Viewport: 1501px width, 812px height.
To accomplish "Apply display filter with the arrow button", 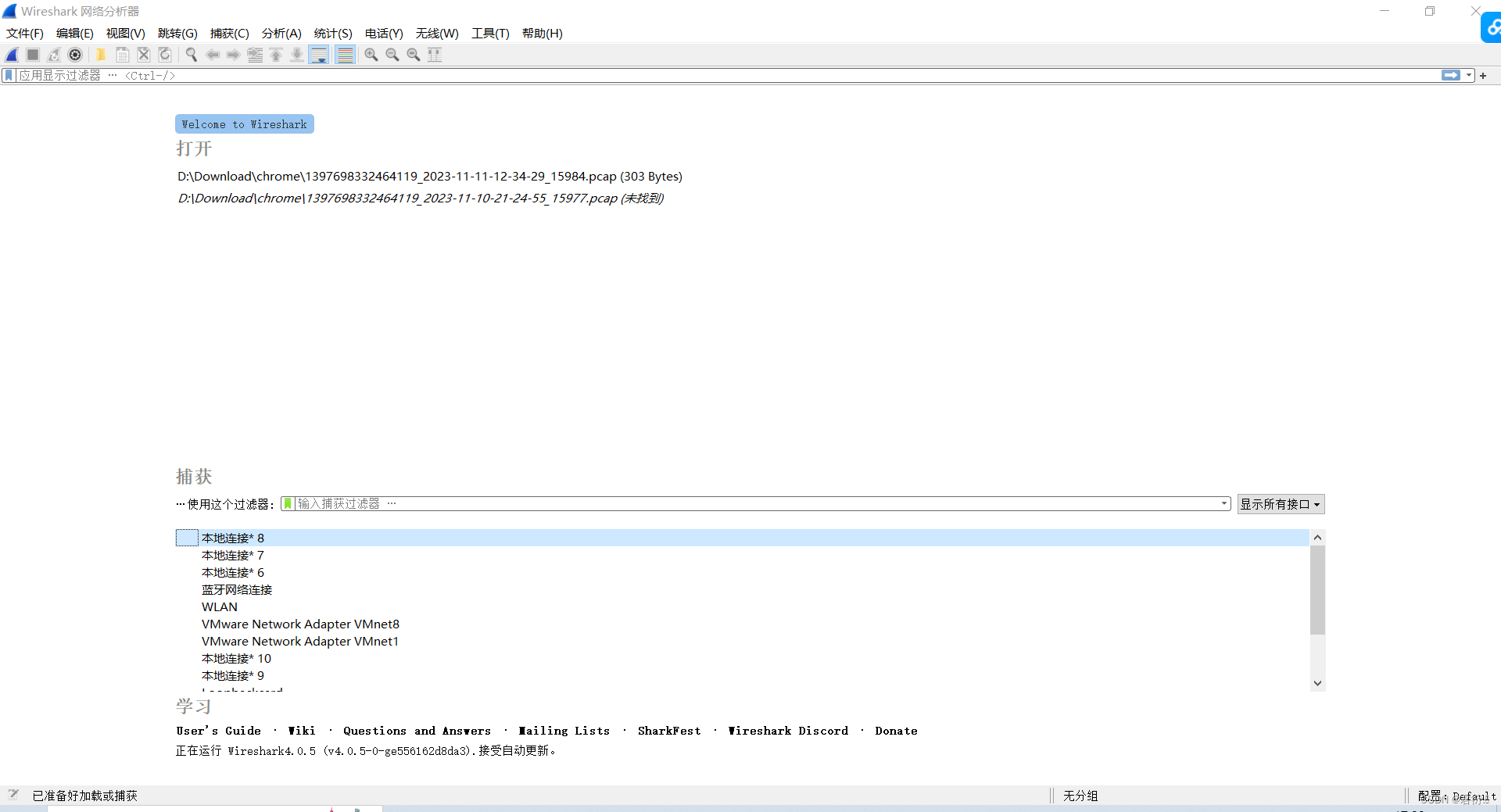I will coord(1451,76).
